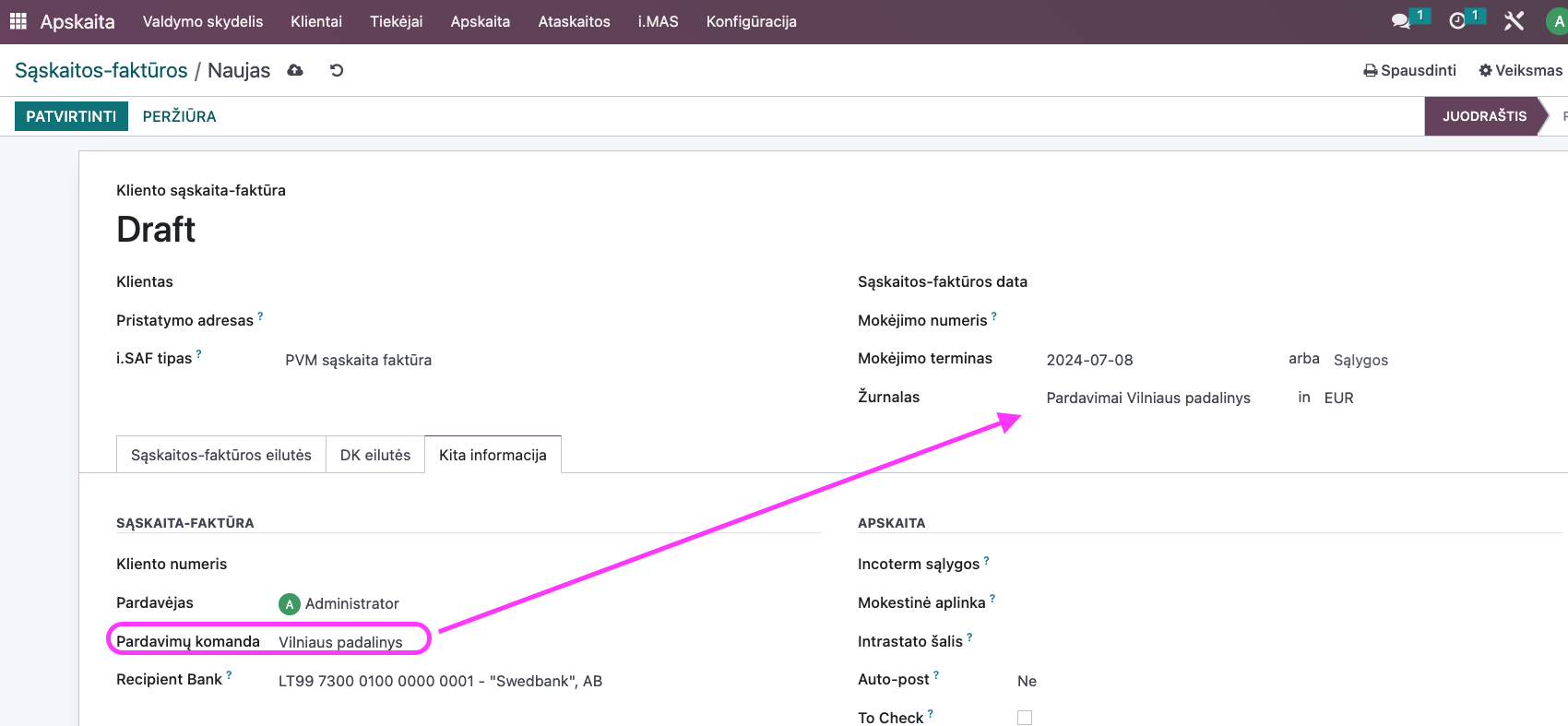The width and height of the screenshot is (1568, 726).
Task: Click the Mokestinė aplinka help question mark
Action: pyautogui.click(x=992, y=599)
